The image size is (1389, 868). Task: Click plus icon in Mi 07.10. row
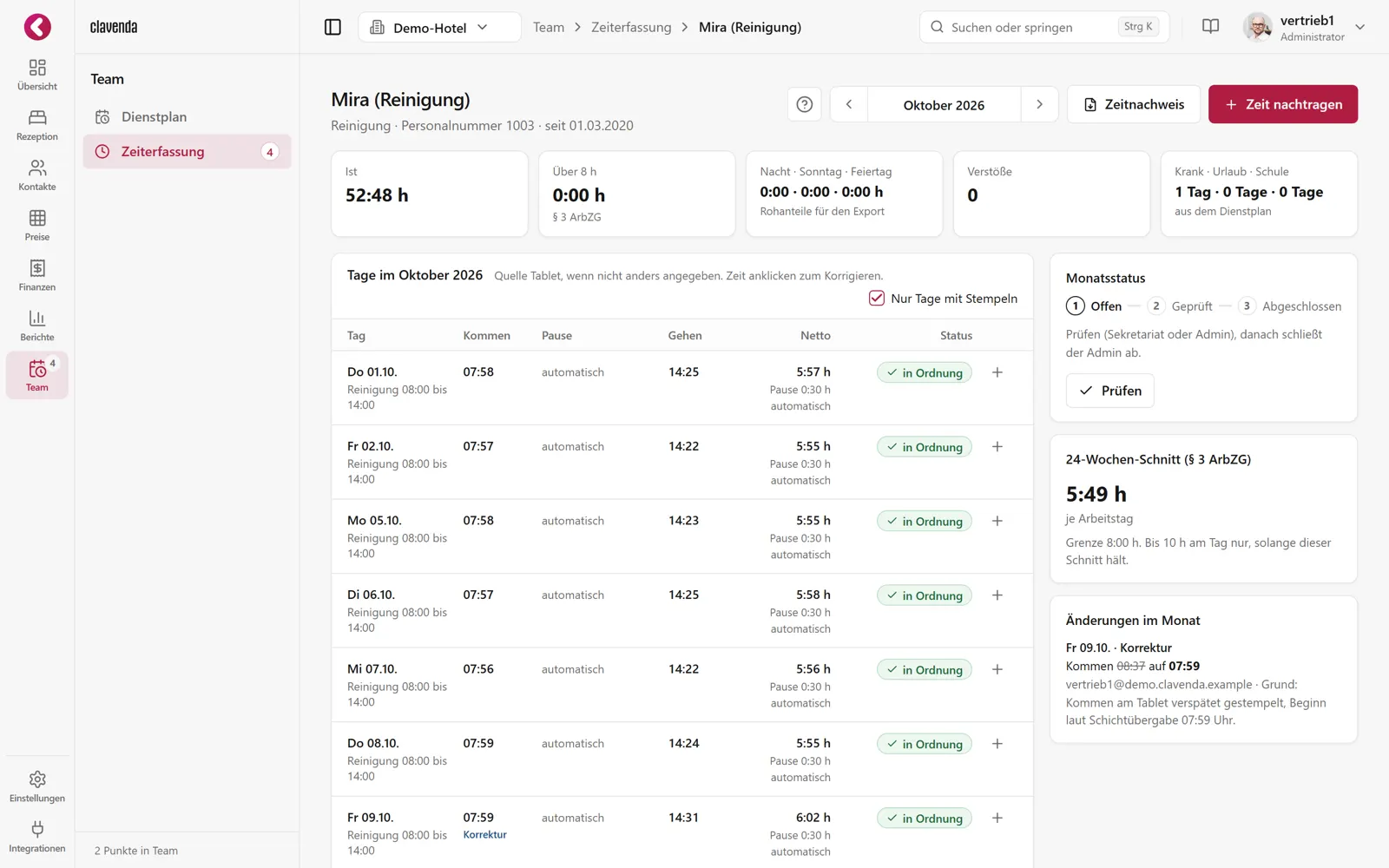tap(997, 669)
